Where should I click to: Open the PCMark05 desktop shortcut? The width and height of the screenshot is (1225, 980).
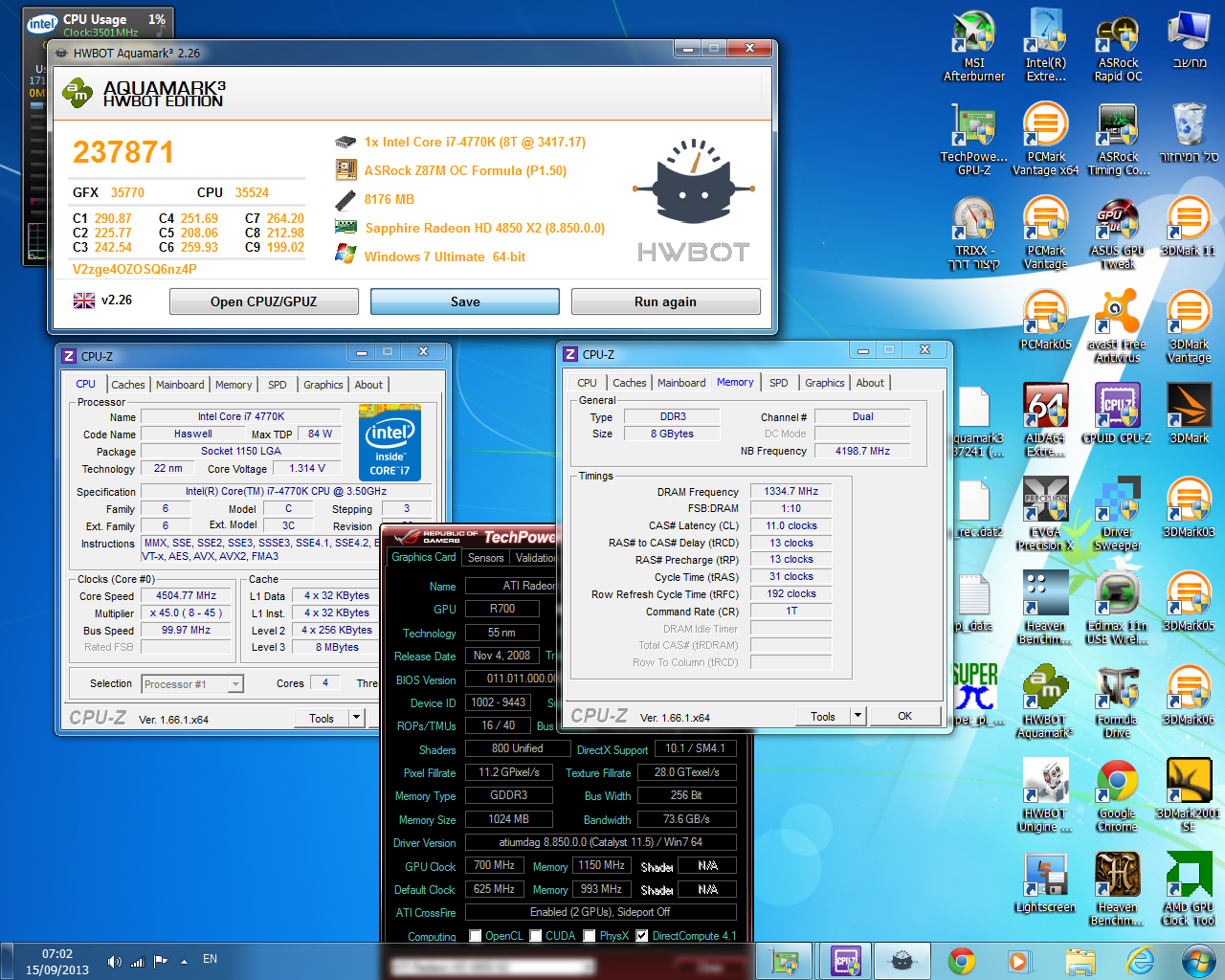point(1046,320)
